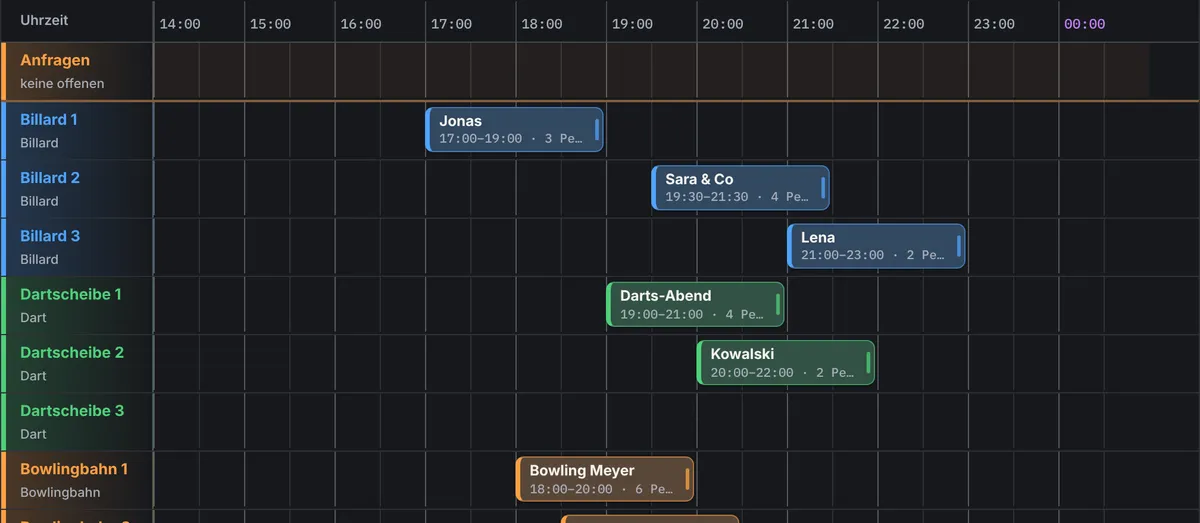The image size is (1200, 523).
Task: Click the 15:00 time header
Action: click(270, 24)
